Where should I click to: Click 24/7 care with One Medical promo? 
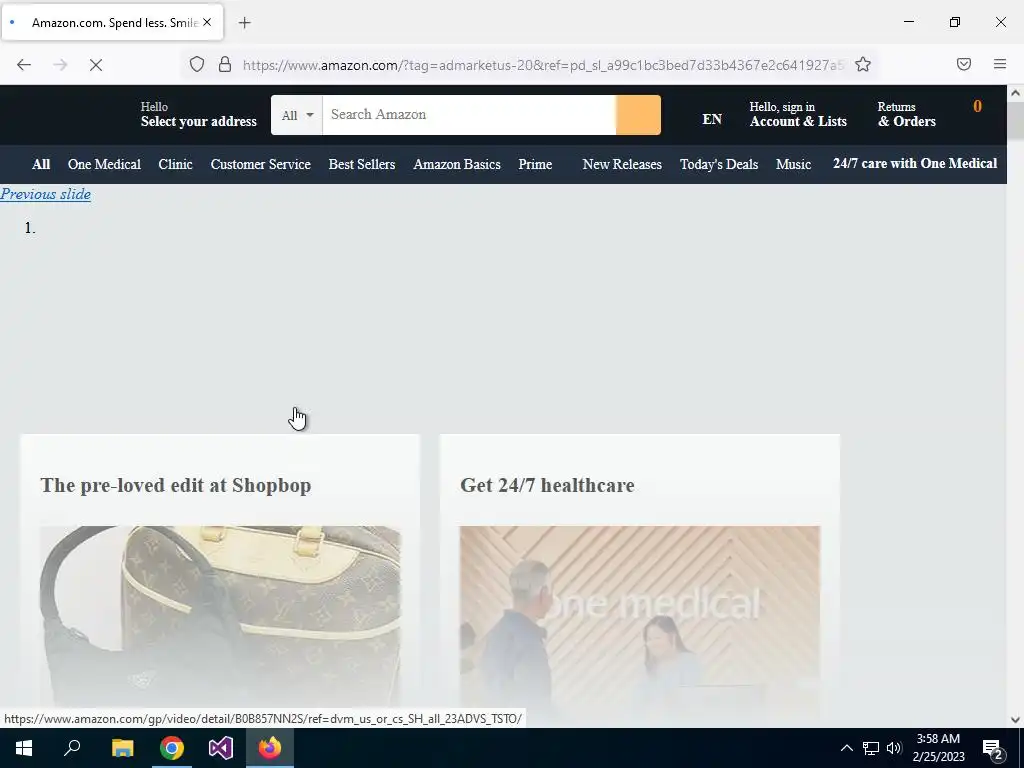click(915, 163)
